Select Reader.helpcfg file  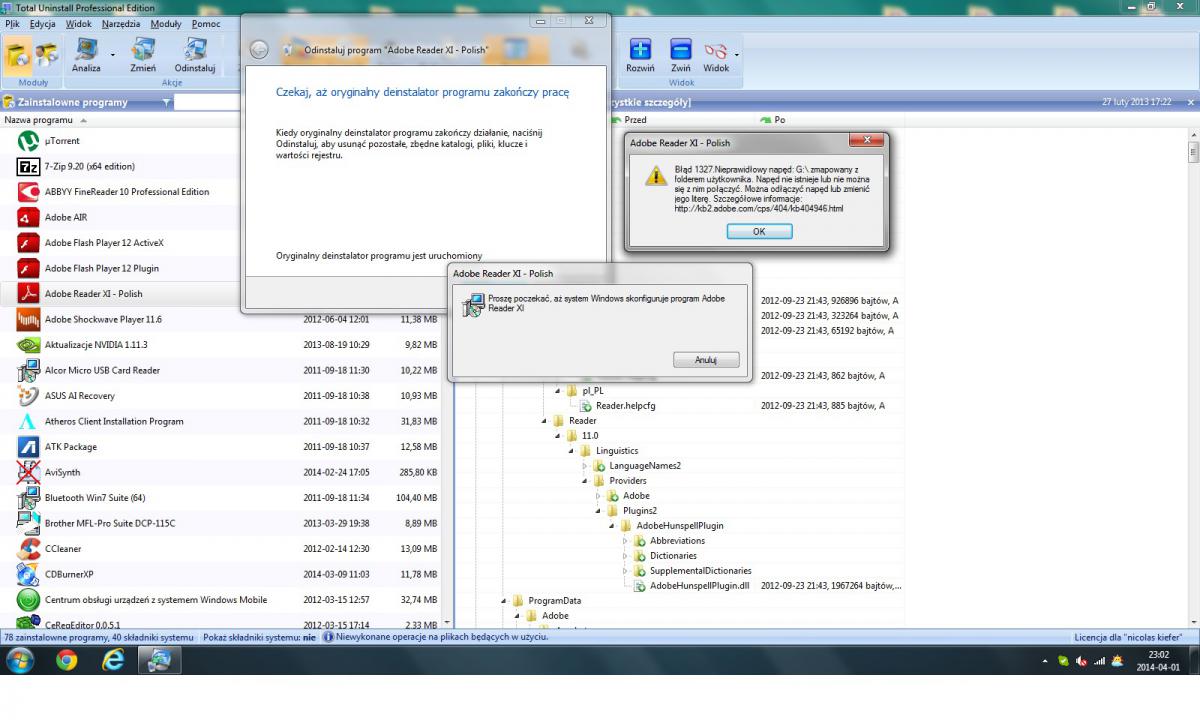click(625, 406)
